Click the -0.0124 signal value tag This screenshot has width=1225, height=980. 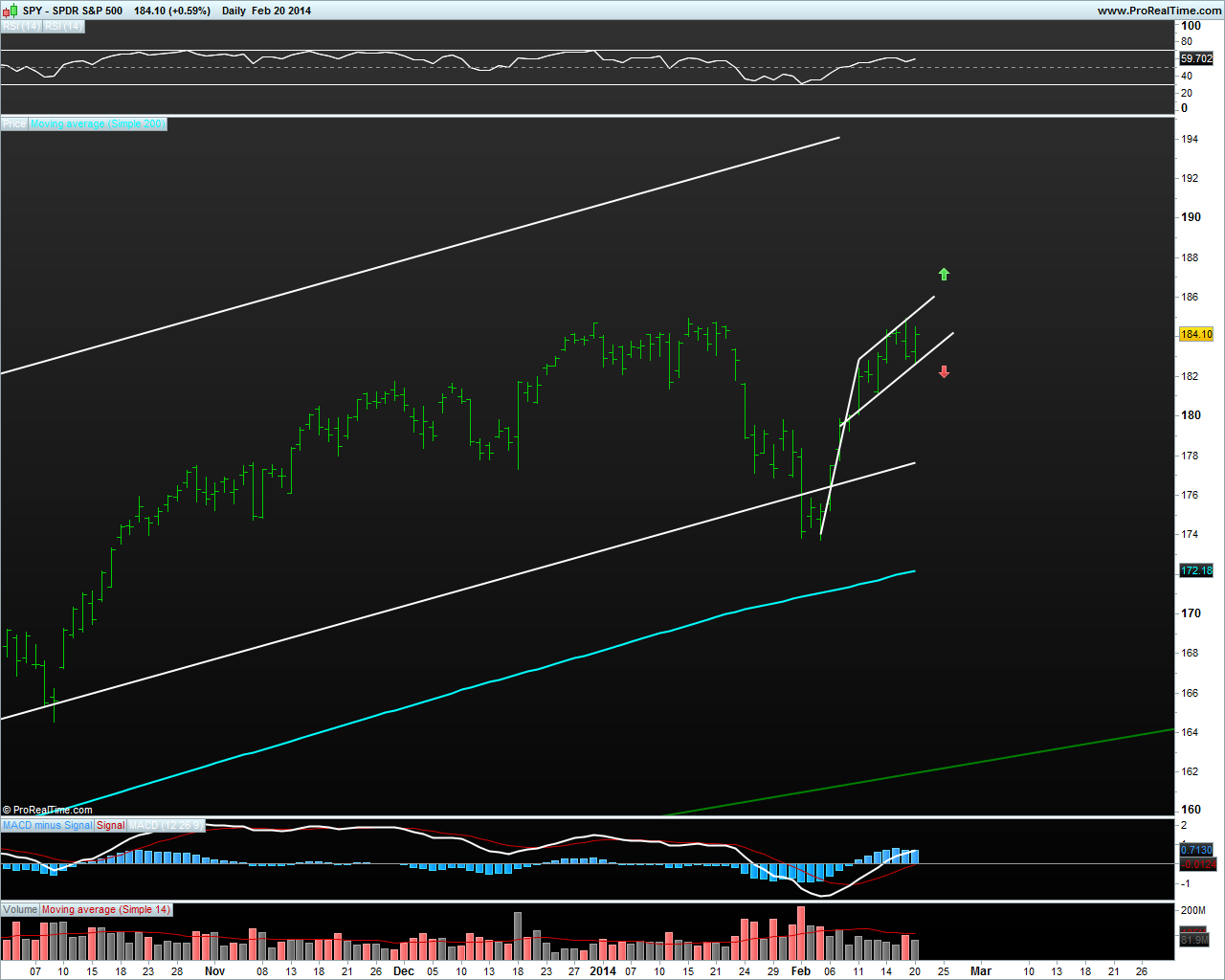tap(1198, 864)
